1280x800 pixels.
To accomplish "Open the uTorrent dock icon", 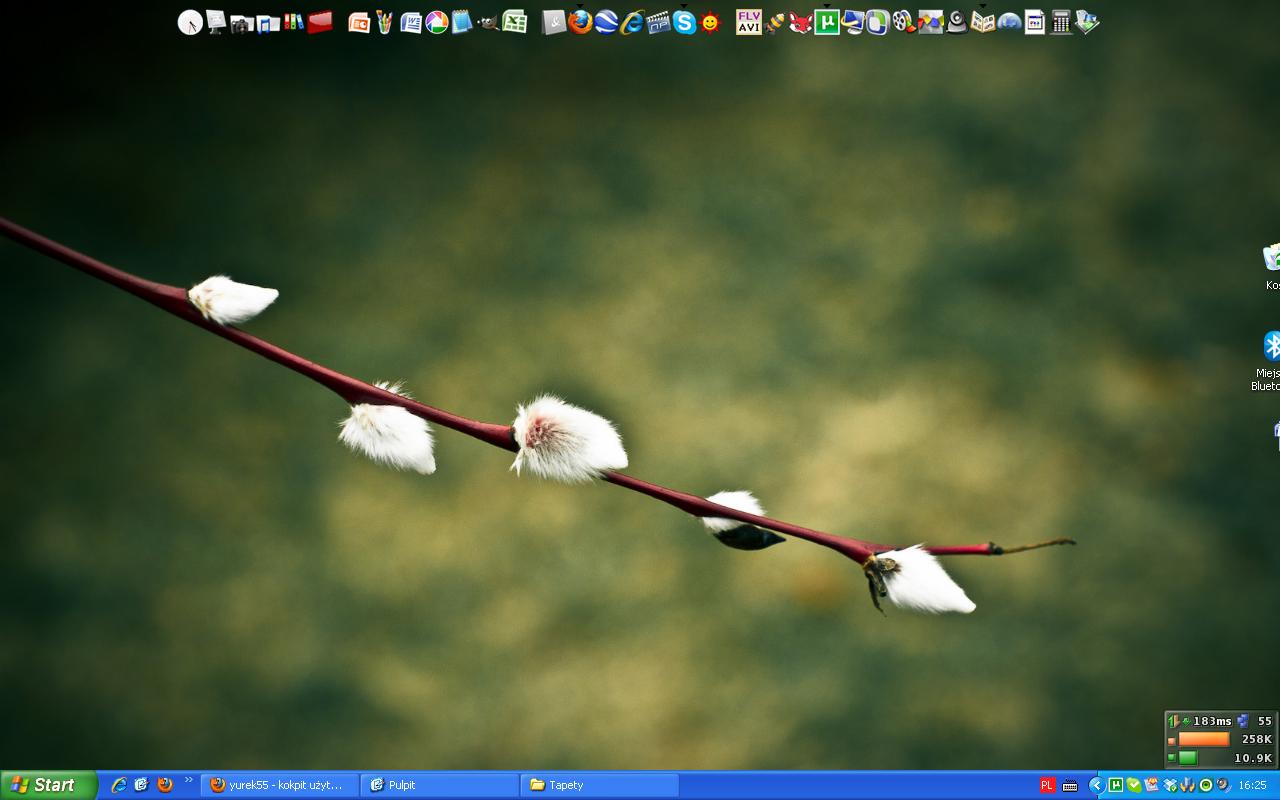I will [826, 22].
